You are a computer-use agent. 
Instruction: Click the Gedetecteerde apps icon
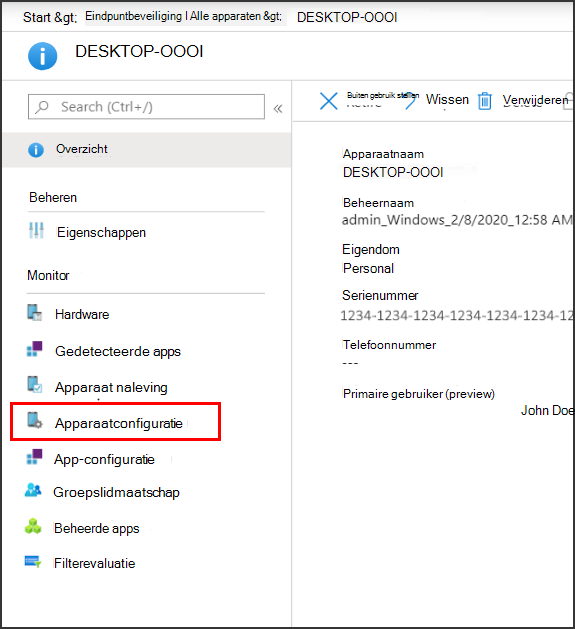[x=35, y=349]
